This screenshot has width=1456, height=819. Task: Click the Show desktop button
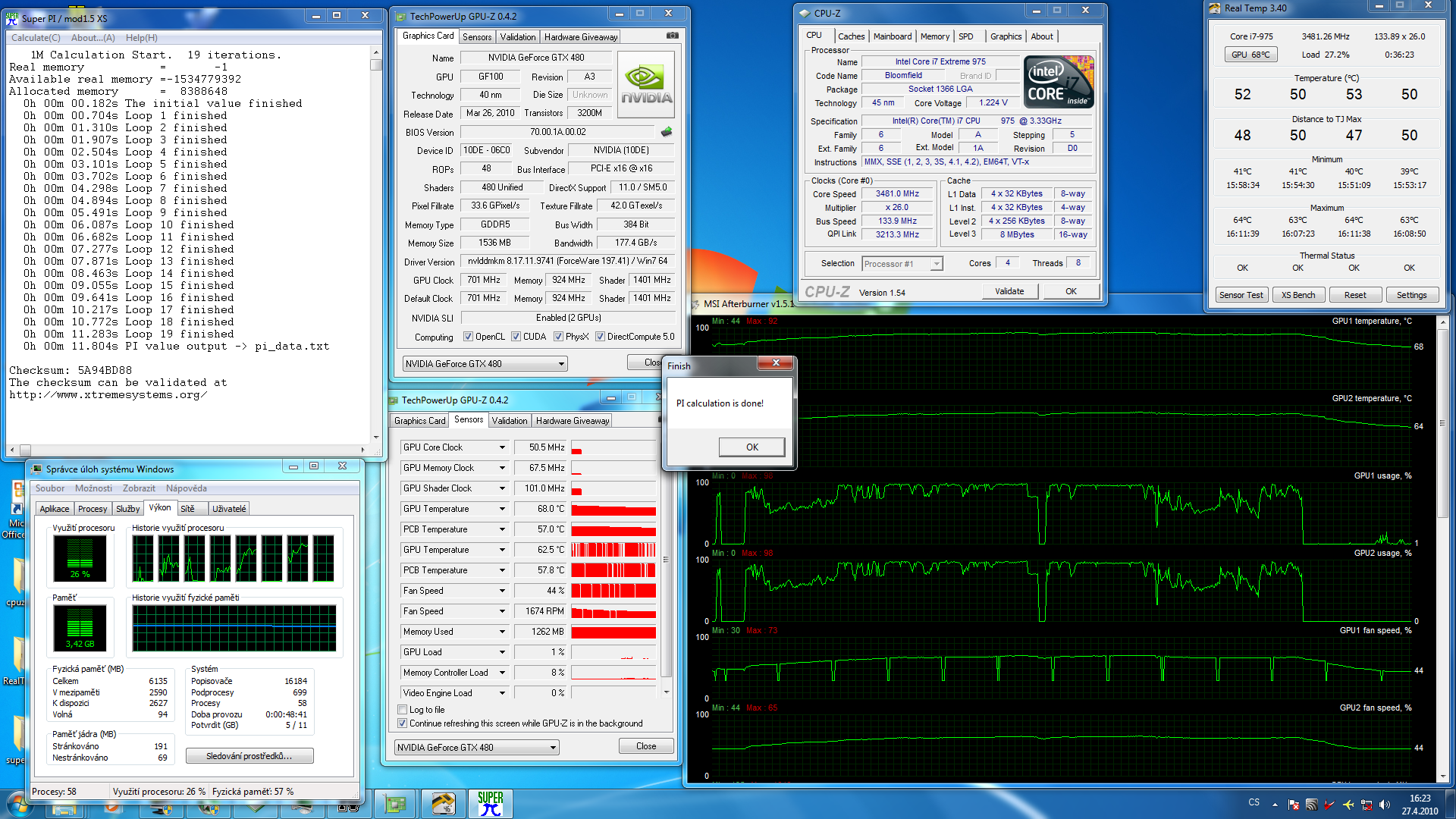click(x=1451, y=805)
